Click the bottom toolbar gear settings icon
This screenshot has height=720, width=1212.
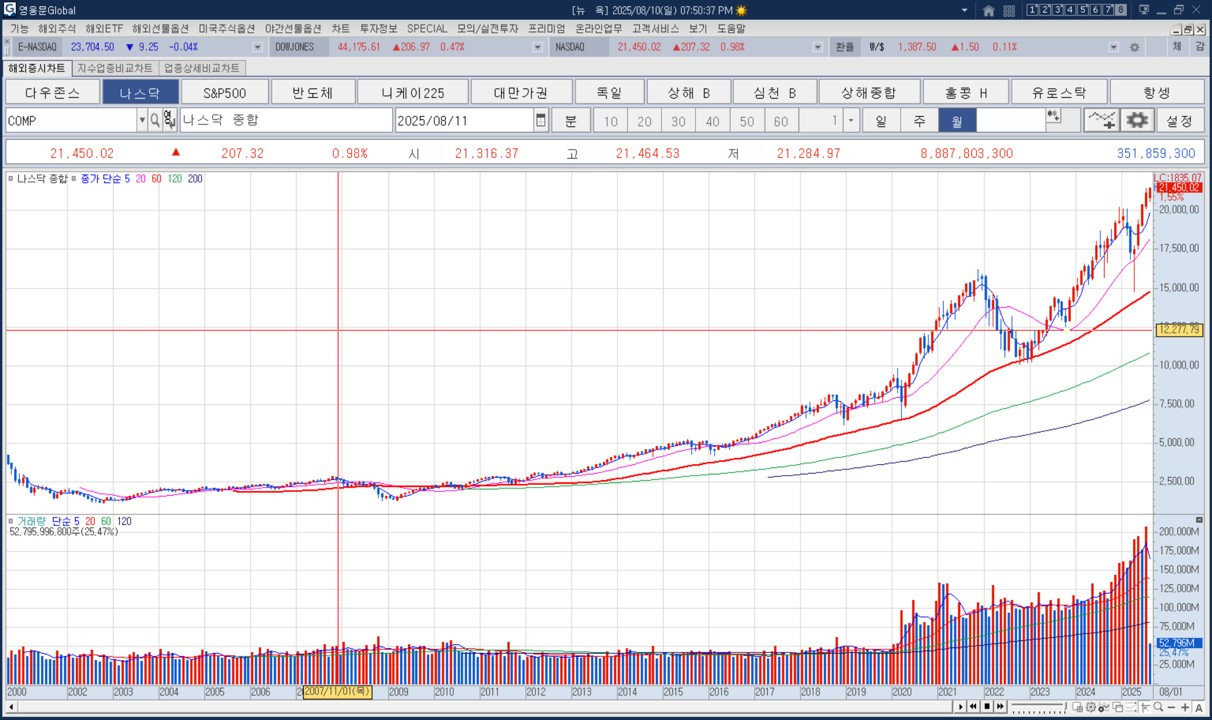point(1091,706)
